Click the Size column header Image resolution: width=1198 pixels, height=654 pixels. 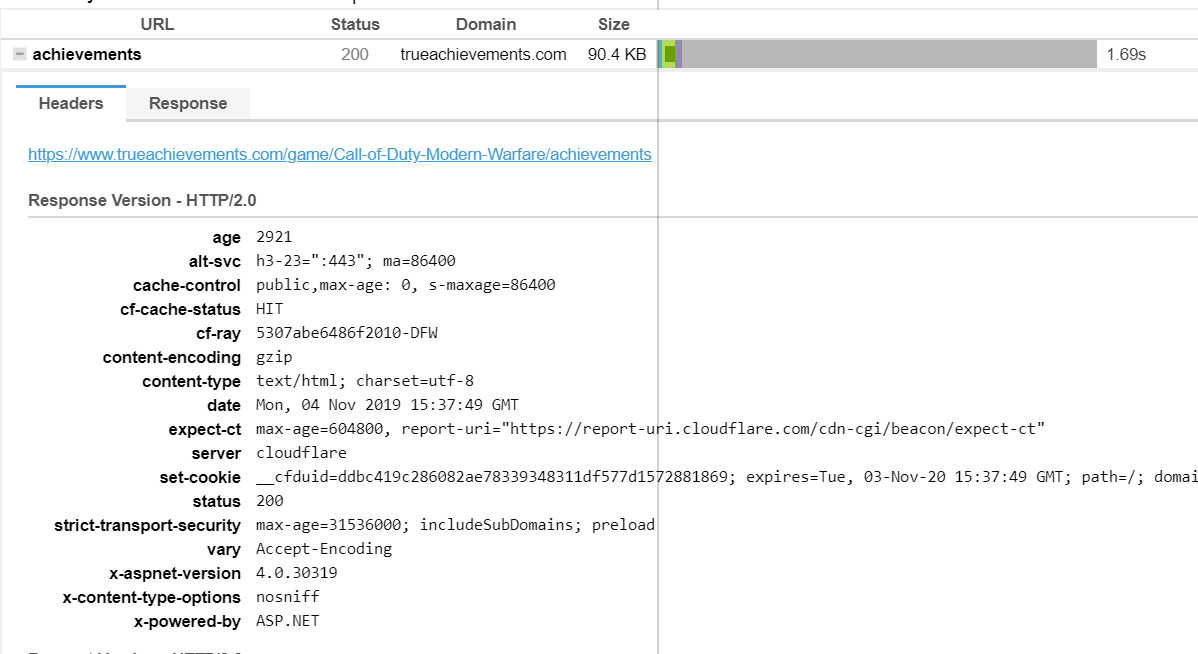[x=614, y=24]
